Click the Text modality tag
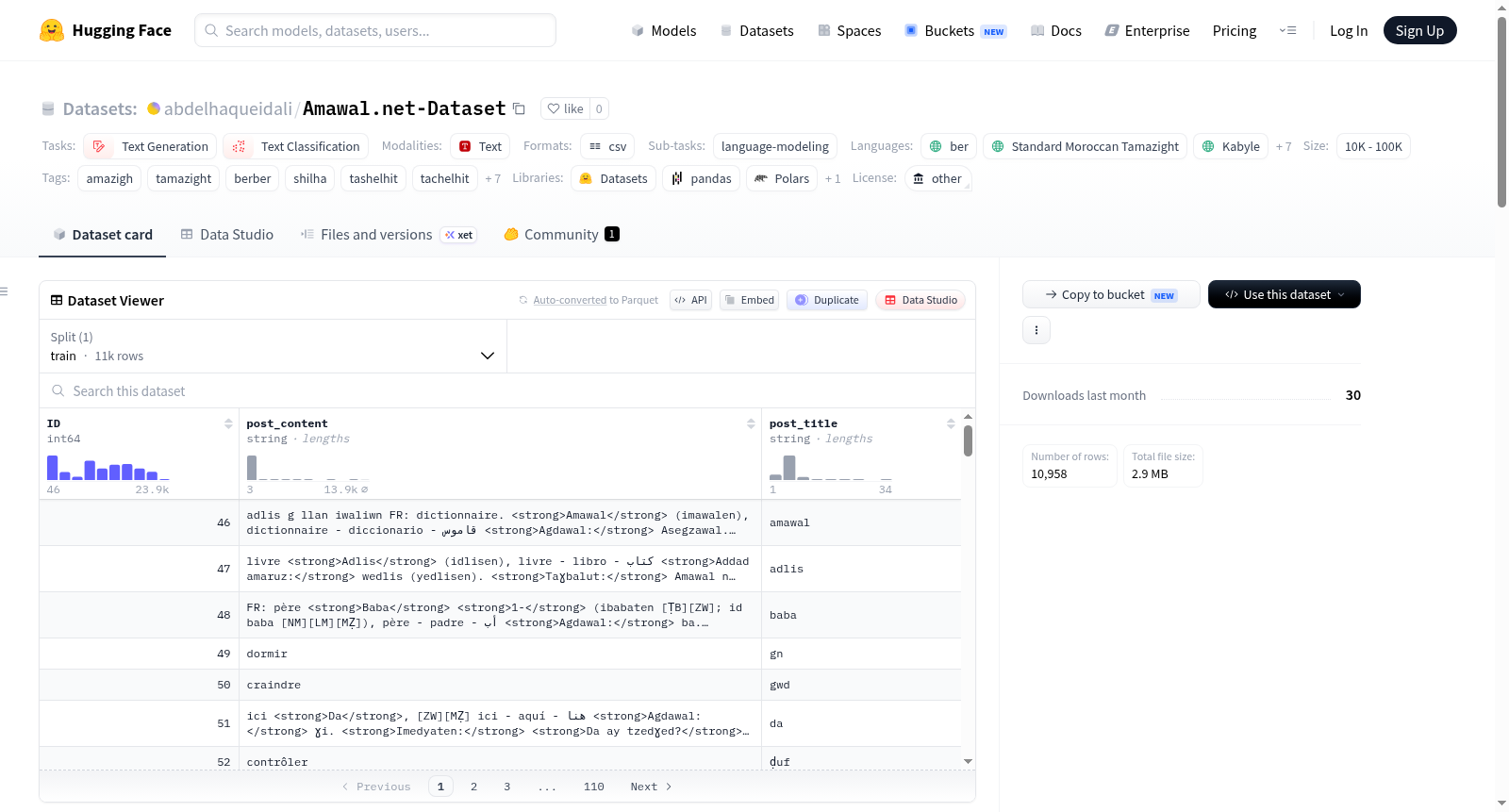Viewport: 1509px width, 812px height. pyautogui.click(x=480, y=146)
